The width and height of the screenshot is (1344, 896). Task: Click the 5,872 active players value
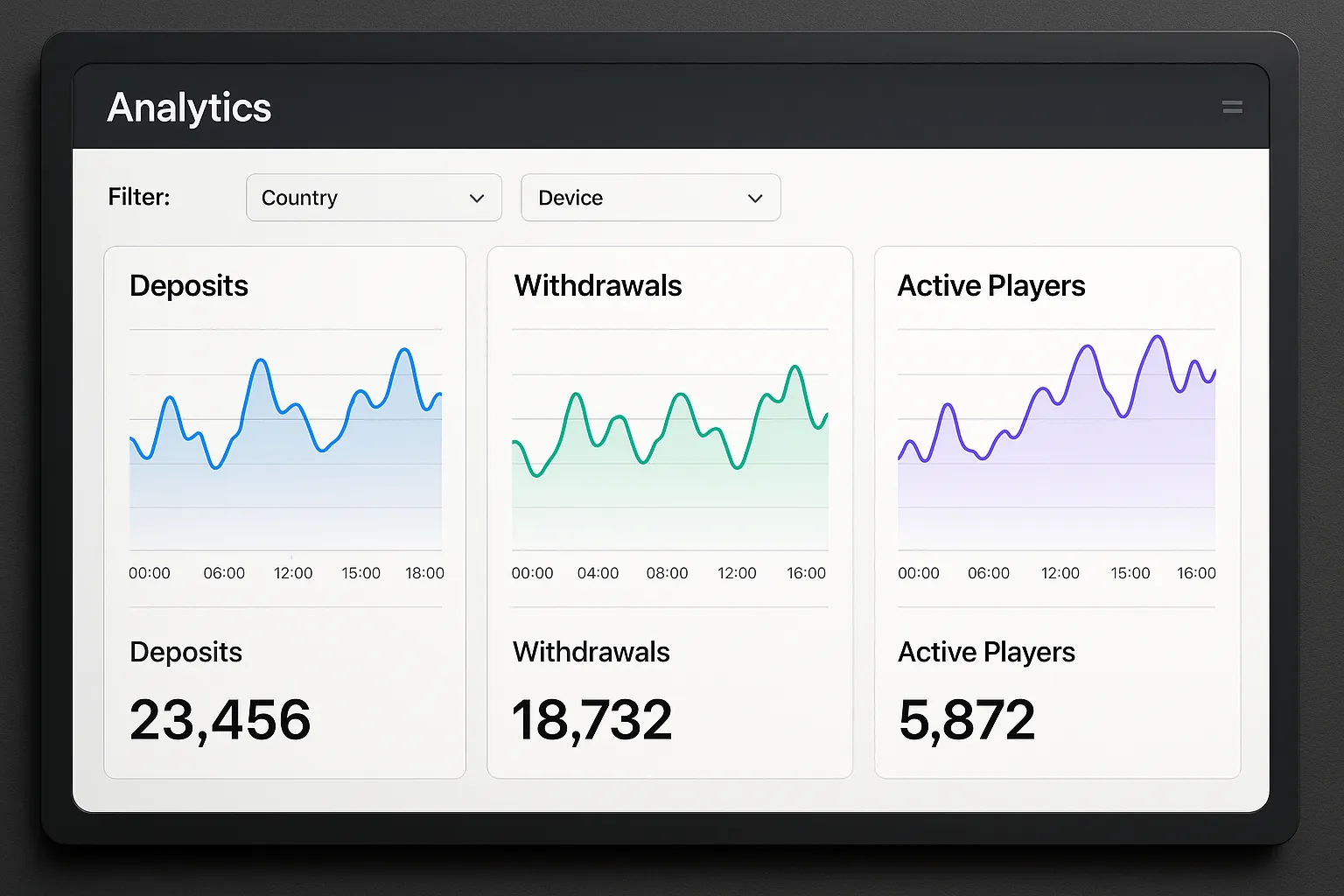966,720
